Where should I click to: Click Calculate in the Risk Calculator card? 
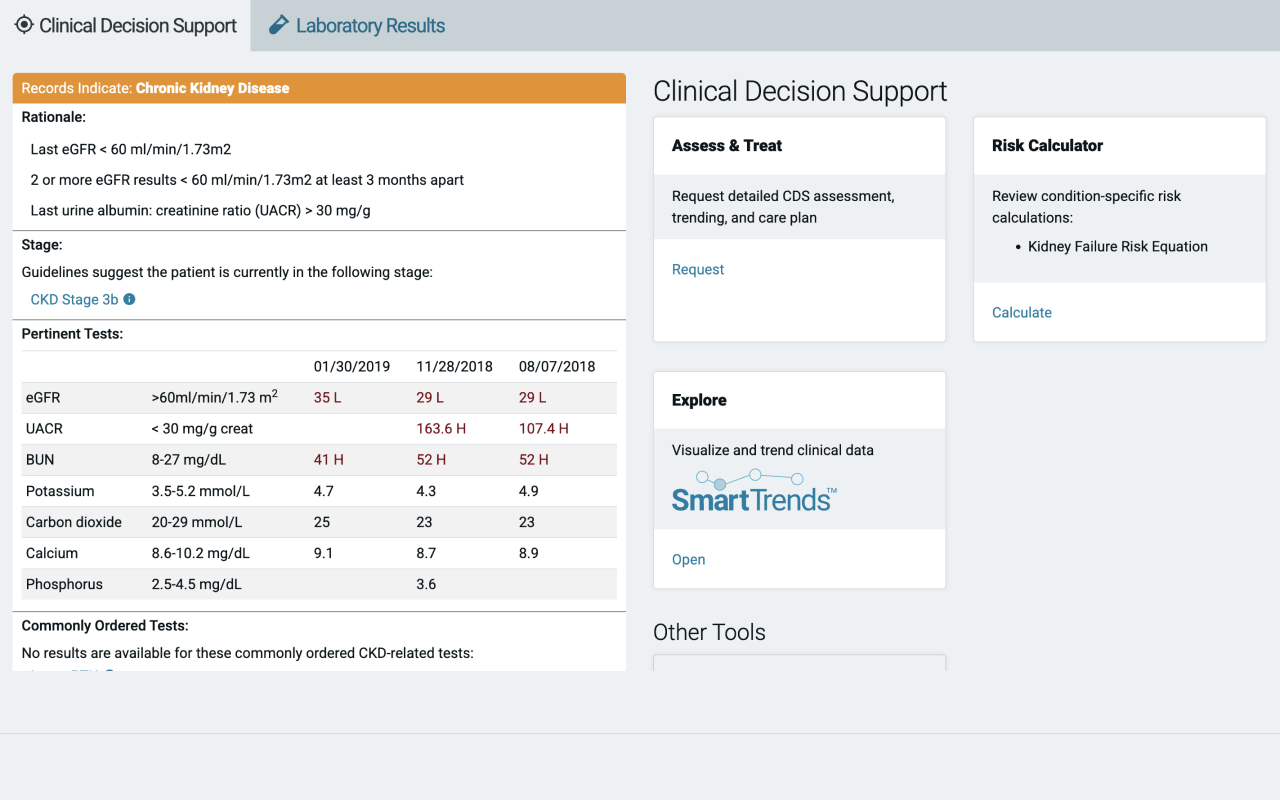(x=1021, y=312)
